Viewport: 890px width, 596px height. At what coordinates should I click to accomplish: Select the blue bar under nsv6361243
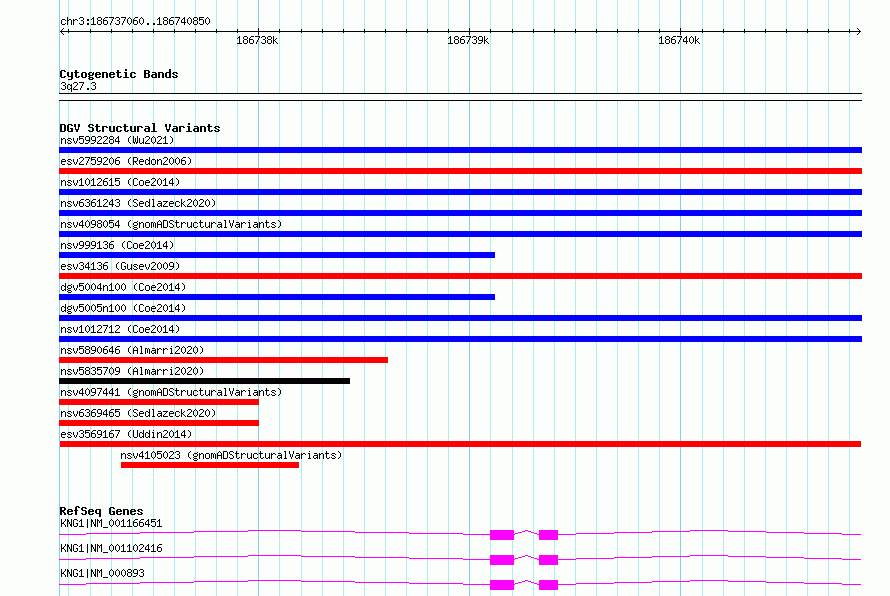coord(460,213)
